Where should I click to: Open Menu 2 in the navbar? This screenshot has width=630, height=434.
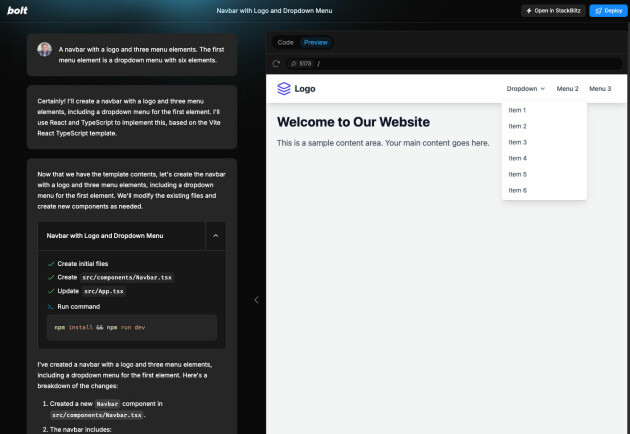pyautogui.click(x=567, y=89)
